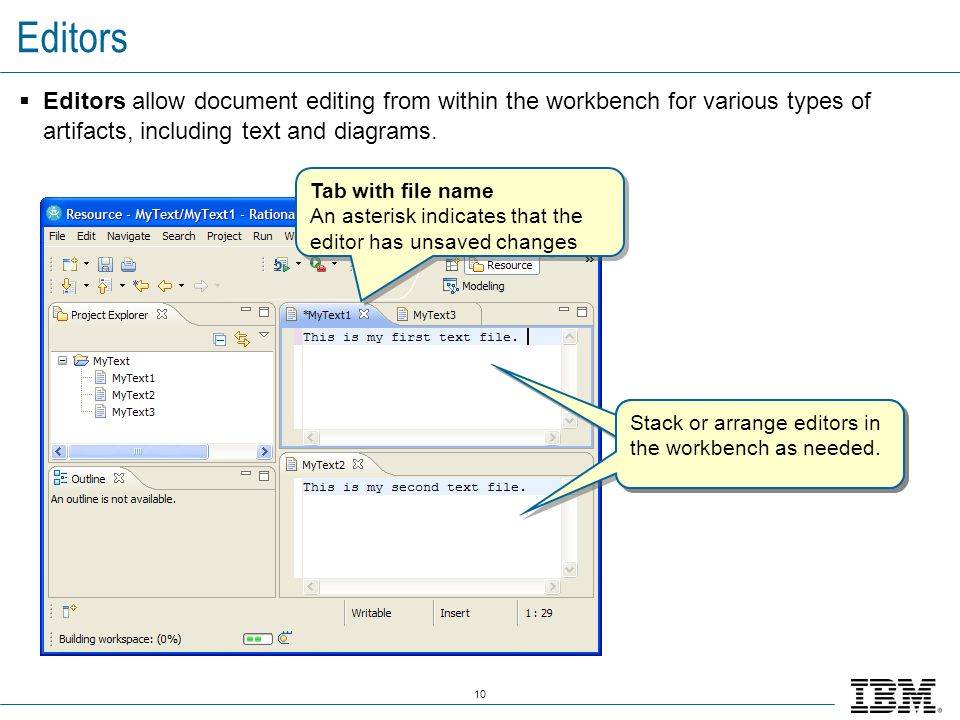Close the MyText2 editor tab
This screenshot has height=720, width=960.
tap(358, 464)
